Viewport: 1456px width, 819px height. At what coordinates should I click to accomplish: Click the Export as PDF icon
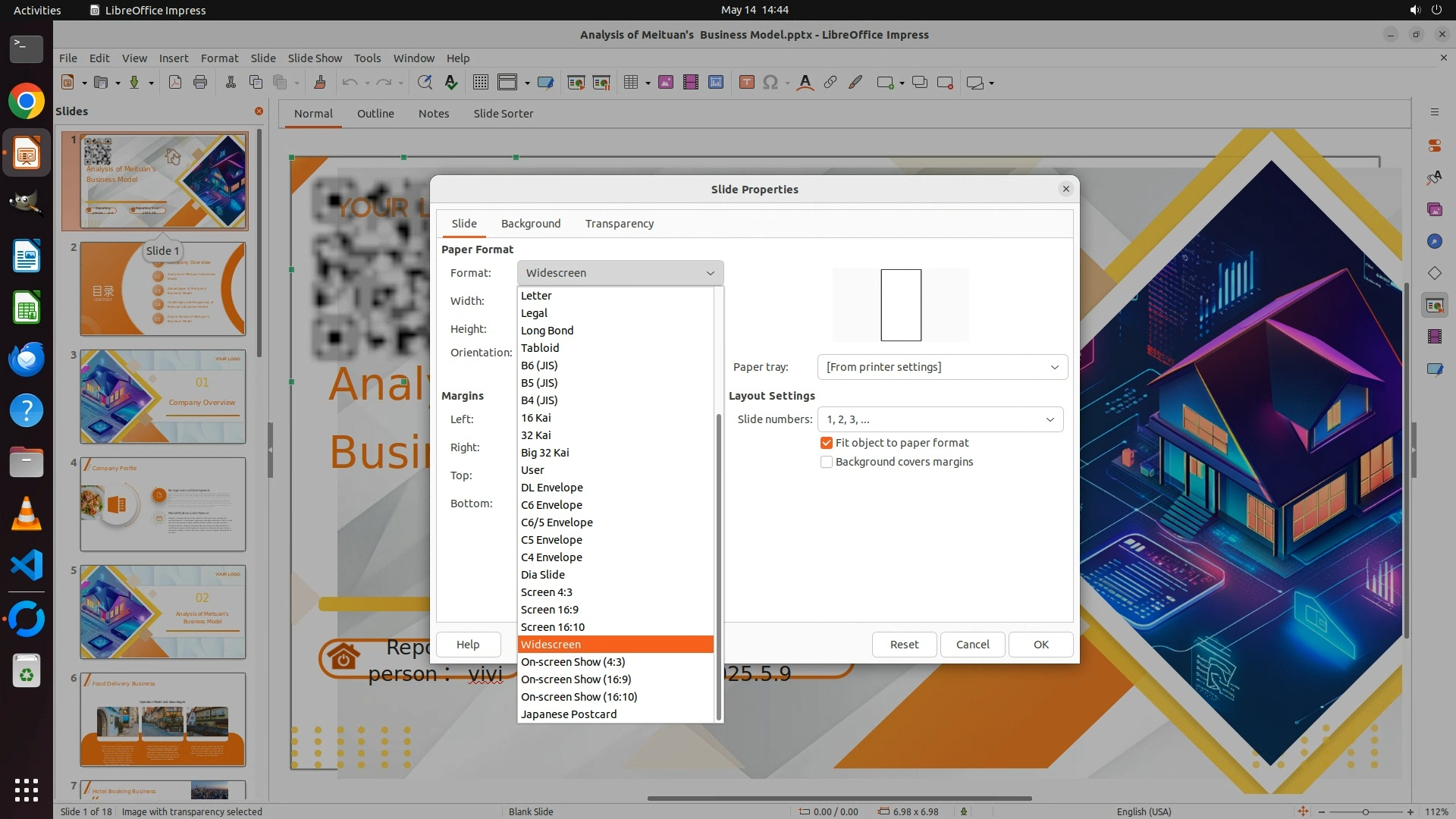tap(175, 83)
